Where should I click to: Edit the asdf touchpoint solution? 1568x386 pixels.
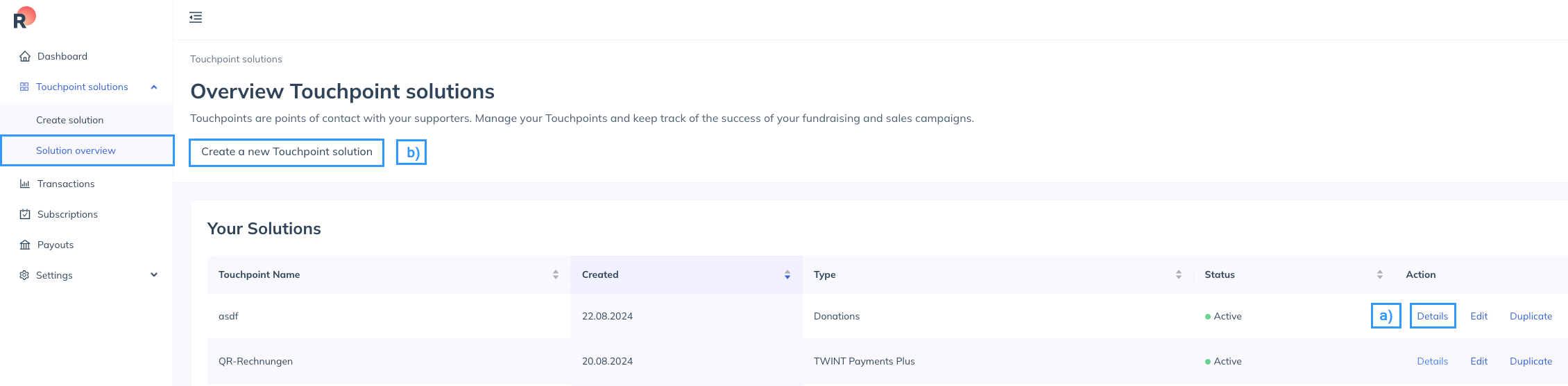(1478, 316)
